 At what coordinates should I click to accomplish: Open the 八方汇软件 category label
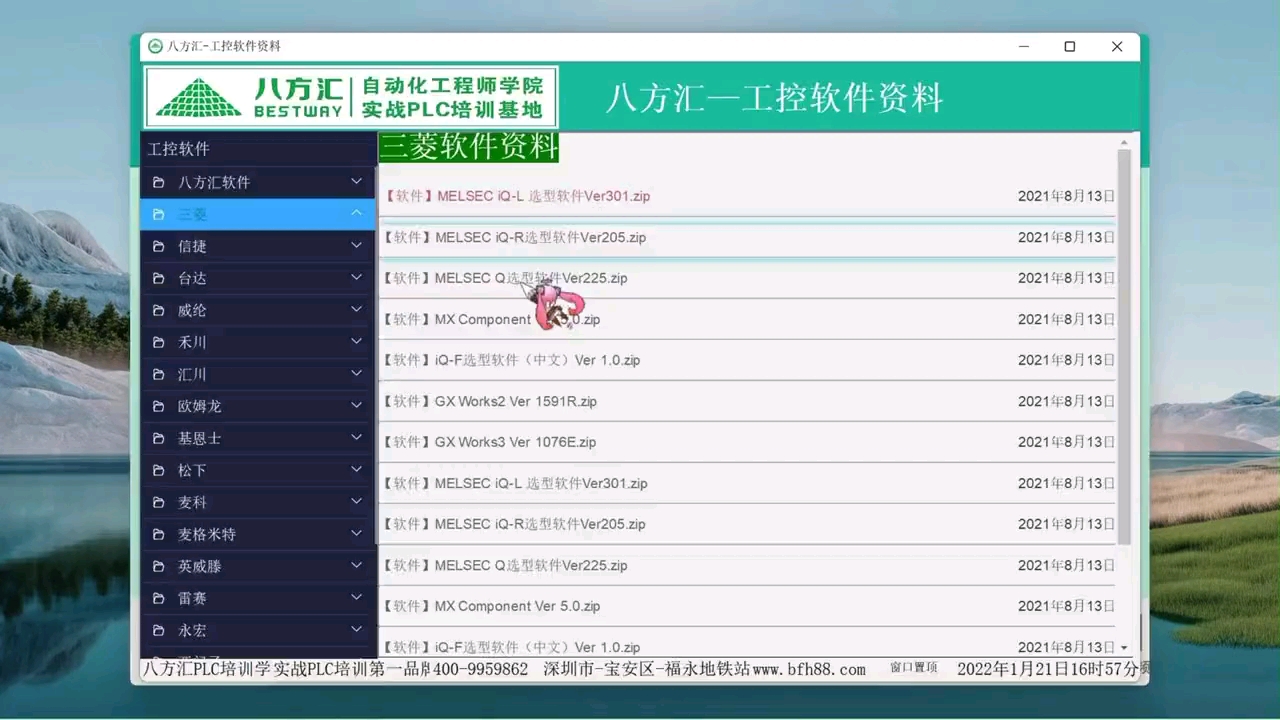point(214,182)
